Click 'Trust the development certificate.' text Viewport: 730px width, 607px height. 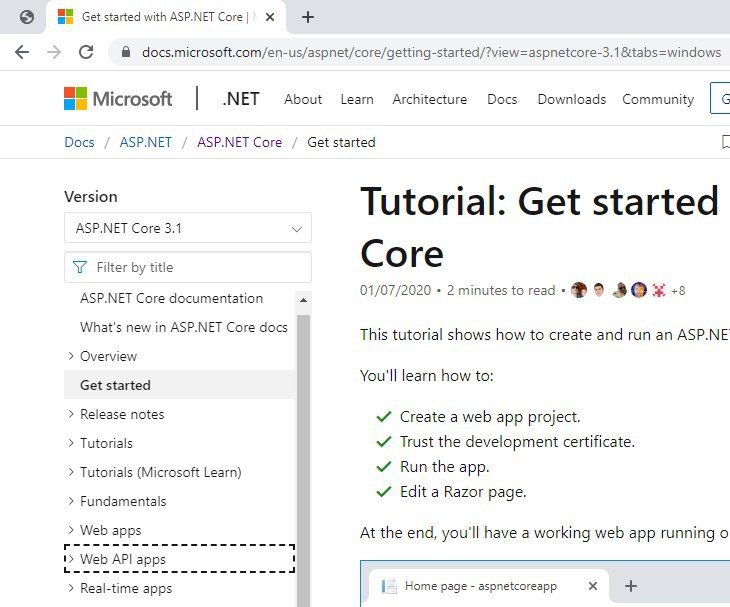[517, 441]
